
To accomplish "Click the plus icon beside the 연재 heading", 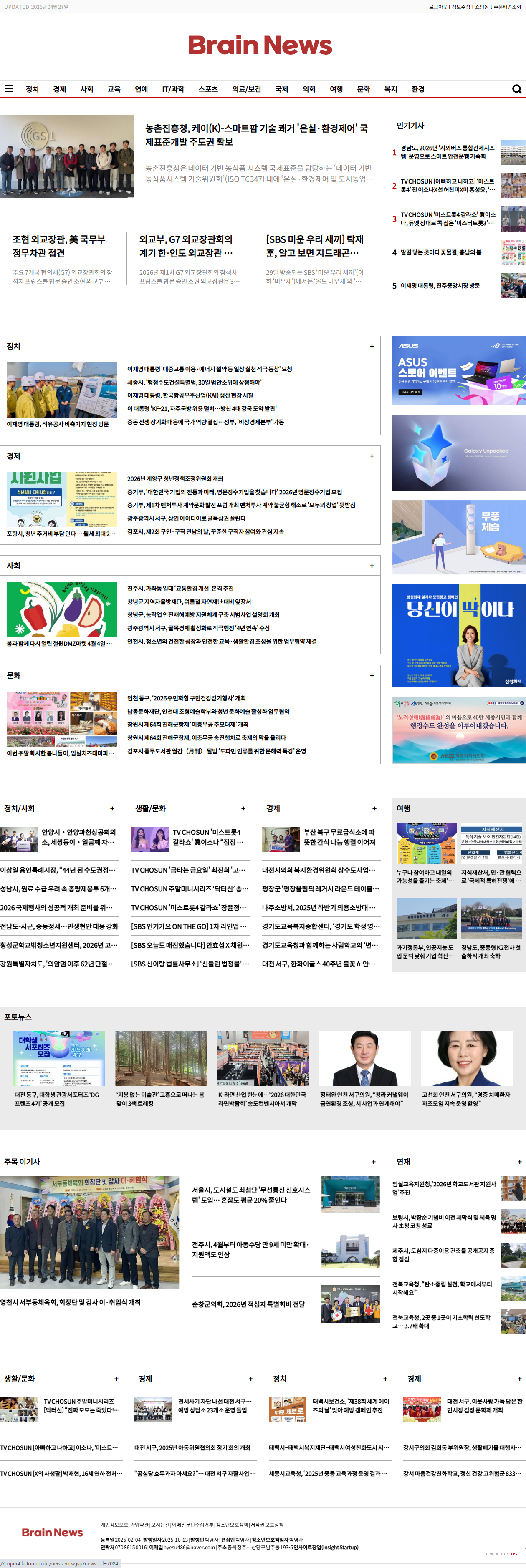I will [519, 1161].
